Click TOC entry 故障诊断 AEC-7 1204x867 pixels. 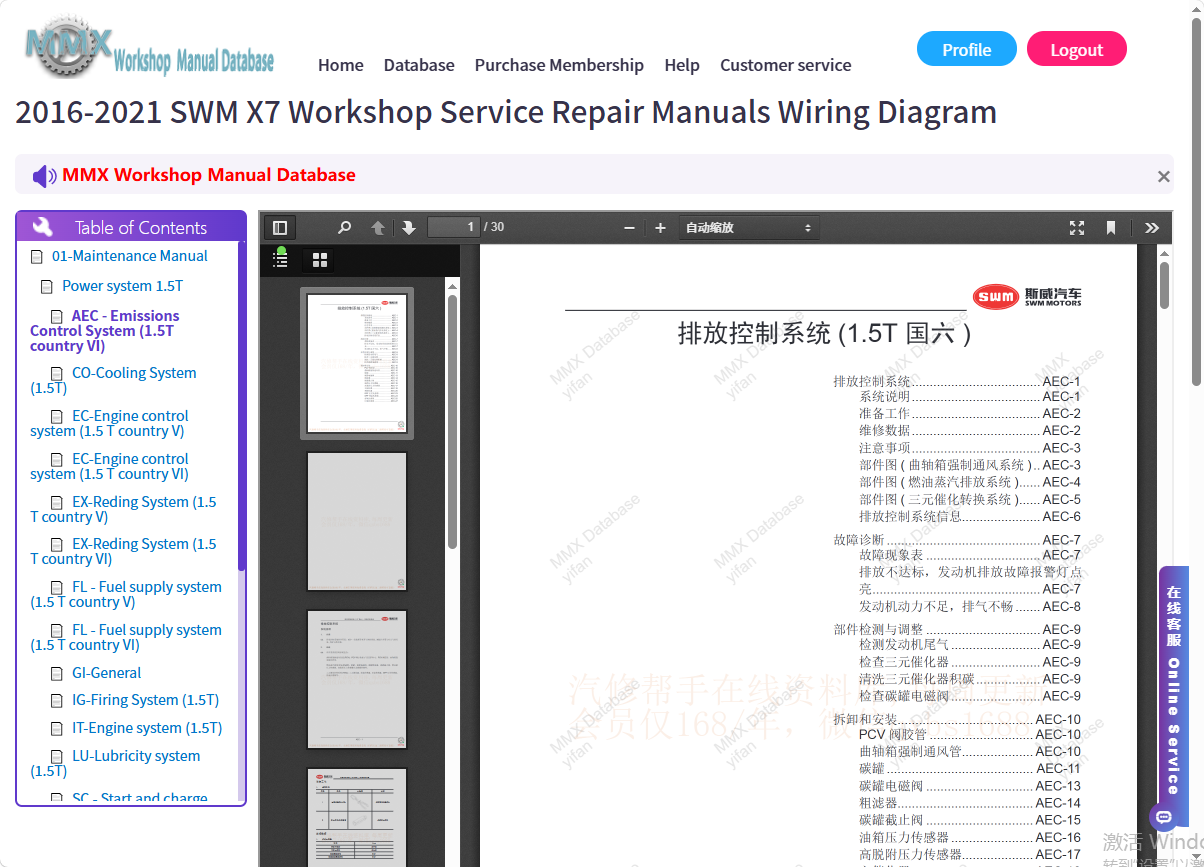pyautogui.click(x=957, y=540)
